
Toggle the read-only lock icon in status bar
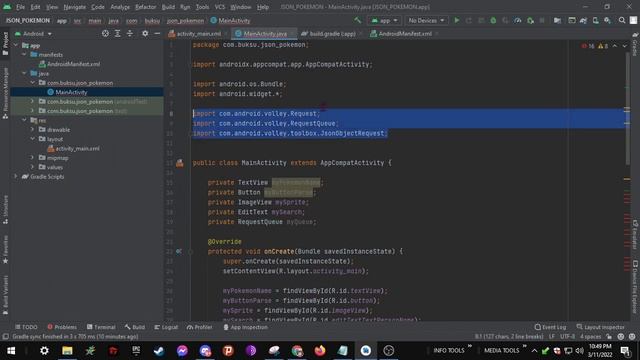pyautogui.click(x=609, y=337)
